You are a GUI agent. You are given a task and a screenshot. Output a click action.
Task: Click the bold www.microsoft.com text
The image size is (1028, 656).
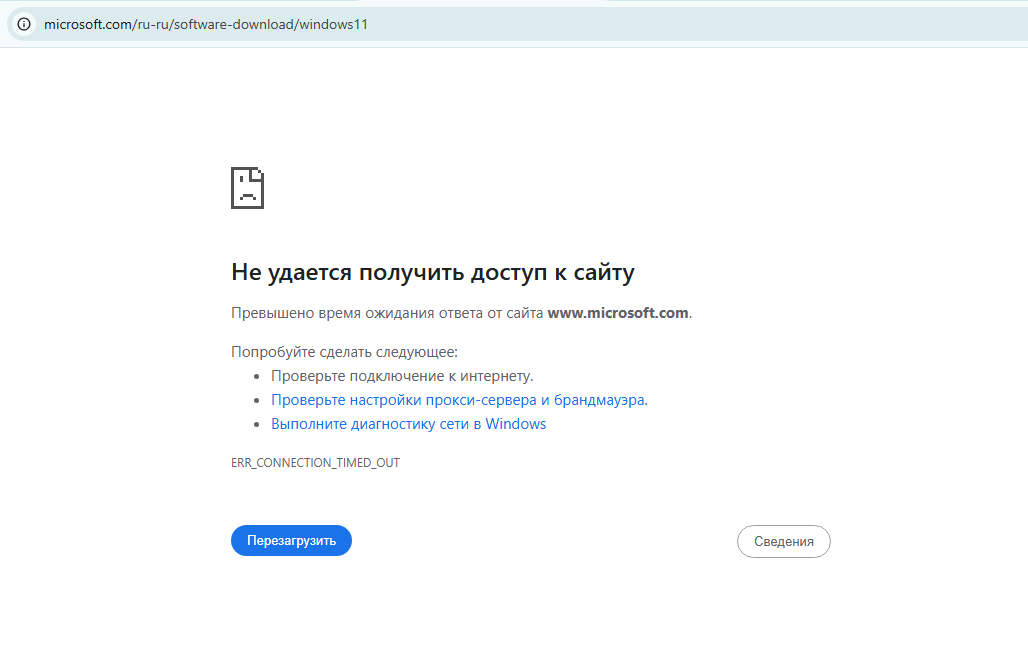pos(618,313)
